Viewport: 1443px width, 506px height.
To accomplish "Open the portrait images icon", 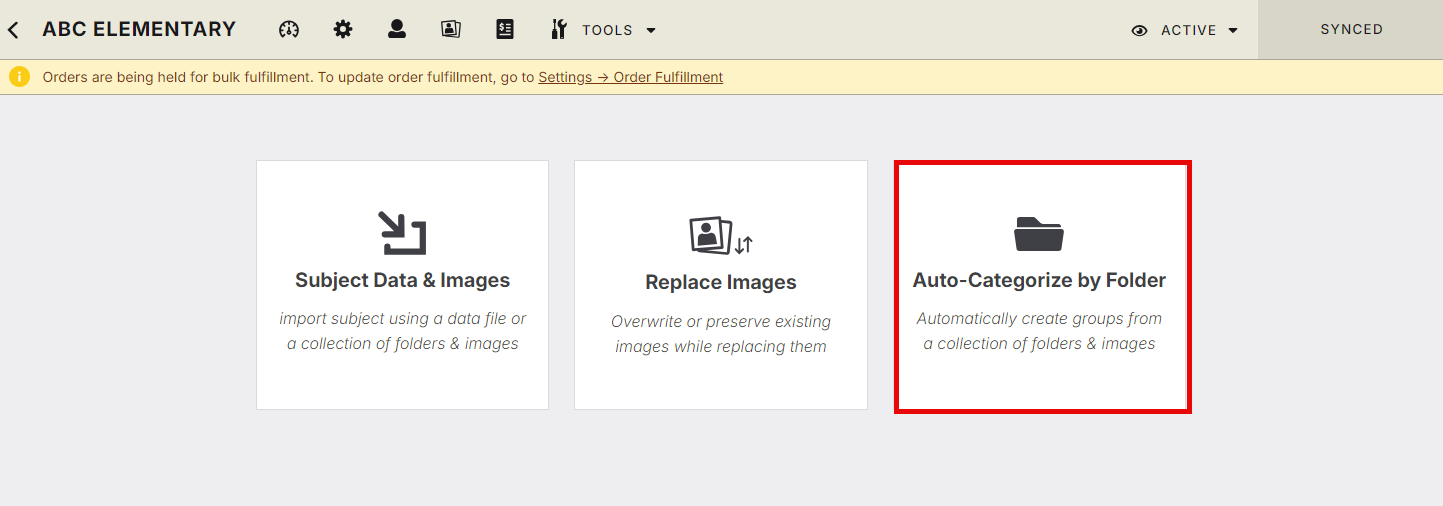I will 451,30.
